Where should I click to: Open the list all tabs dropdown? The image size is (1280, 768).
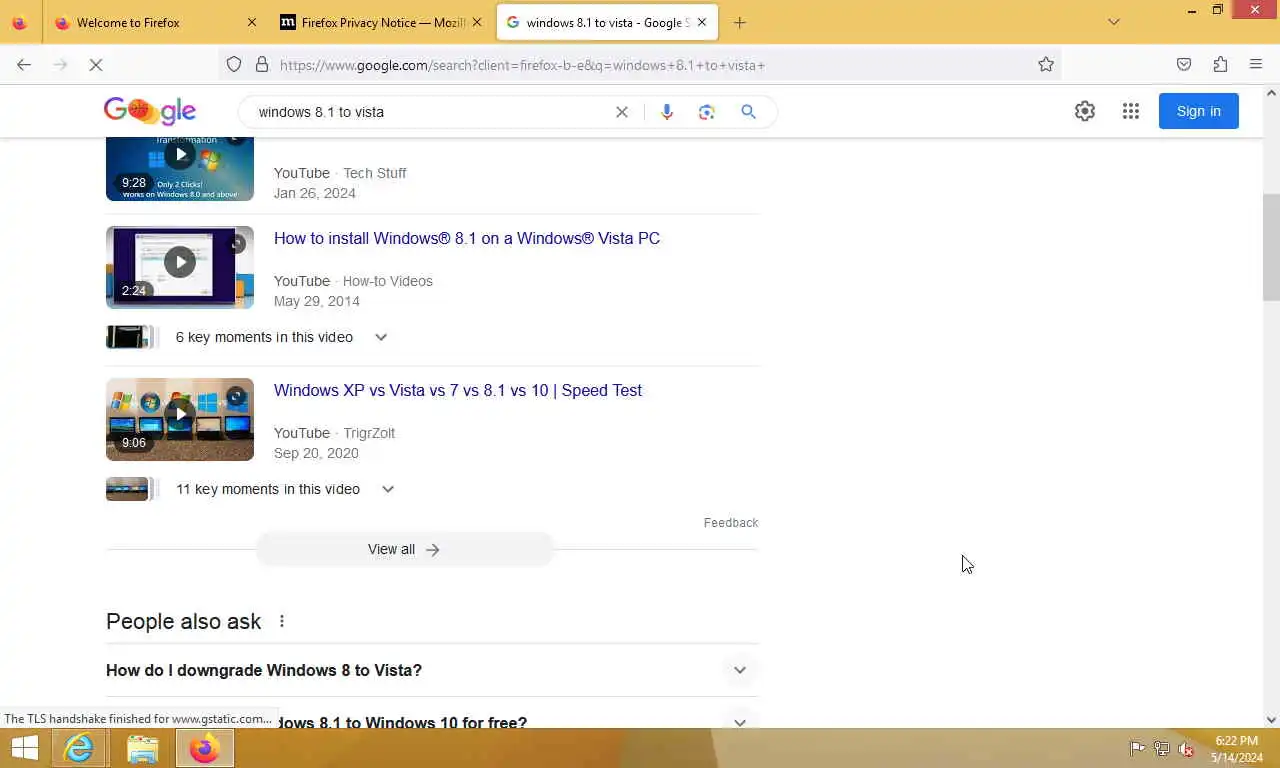(1114, 22)
